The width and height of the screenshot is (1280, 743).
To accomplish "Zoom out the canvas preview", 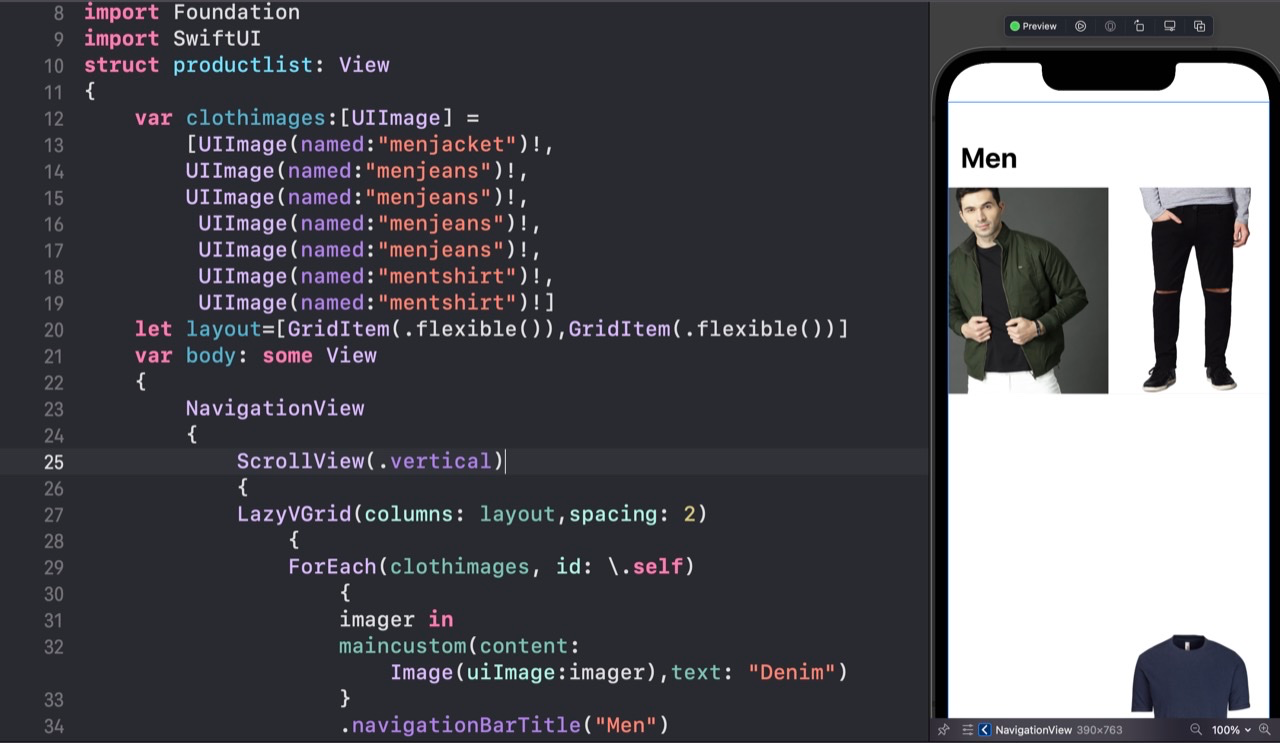I will (x=1196, y=730).
